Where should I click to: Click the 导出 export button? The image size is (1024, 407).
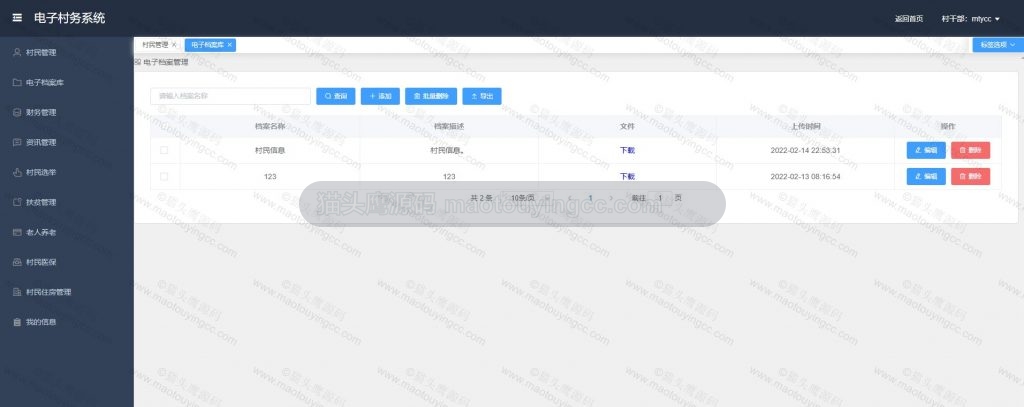tap(482, 96)
